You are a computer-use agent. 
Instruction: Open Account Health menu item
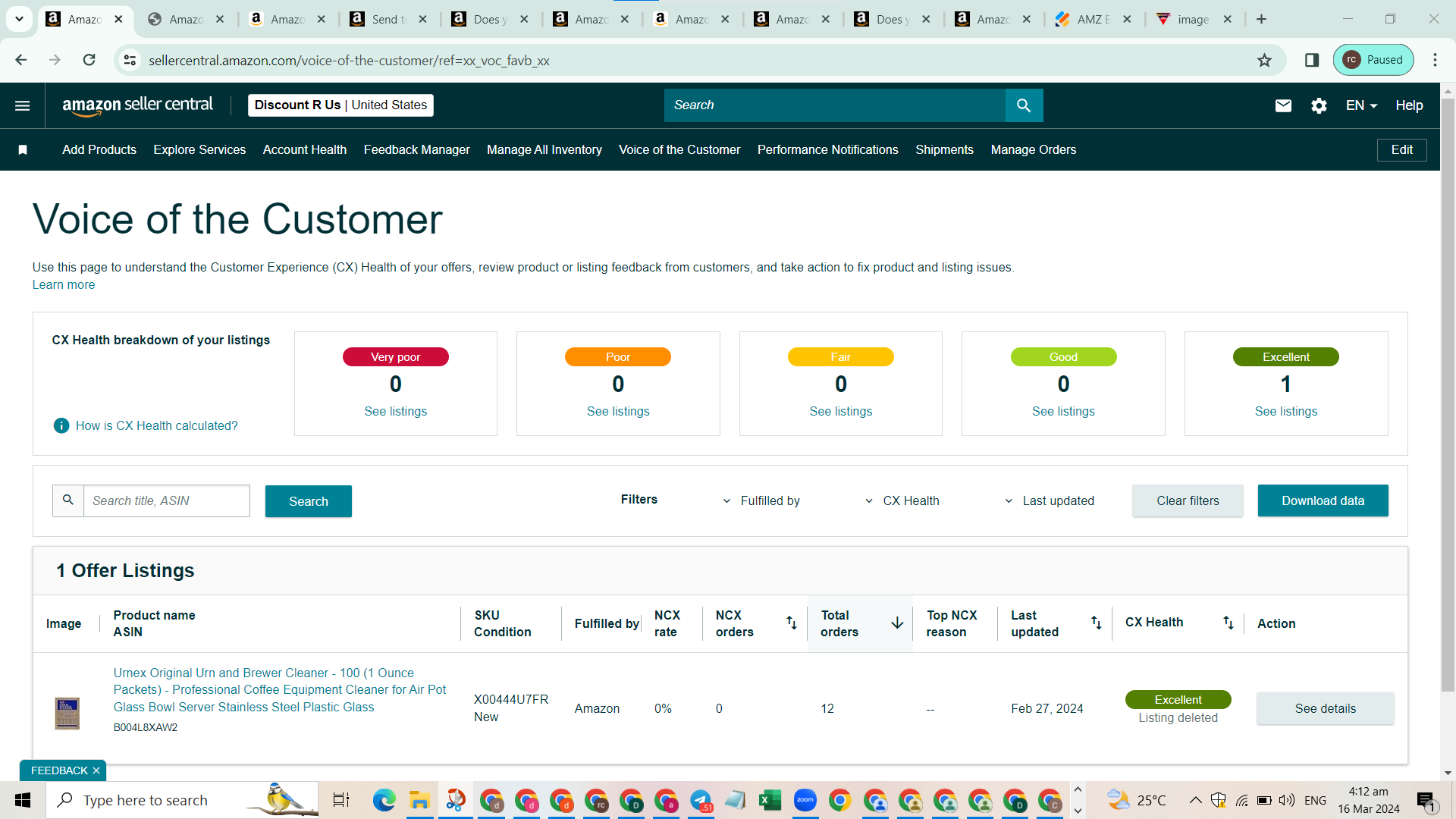pyautogui.click(x=305, y=150)
